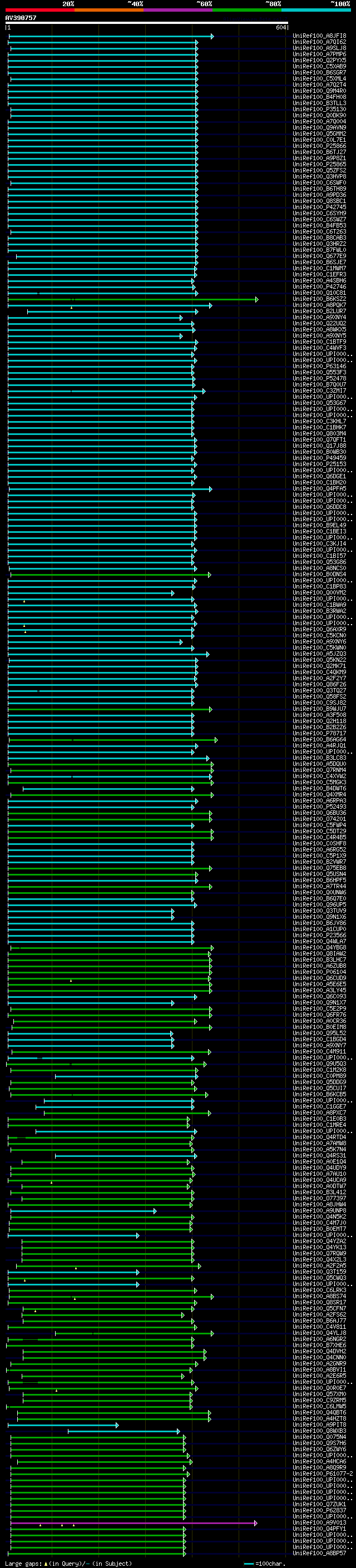Click the white query sequence bar
This screenshot has width=356, height=1568.
click(147, 23)
